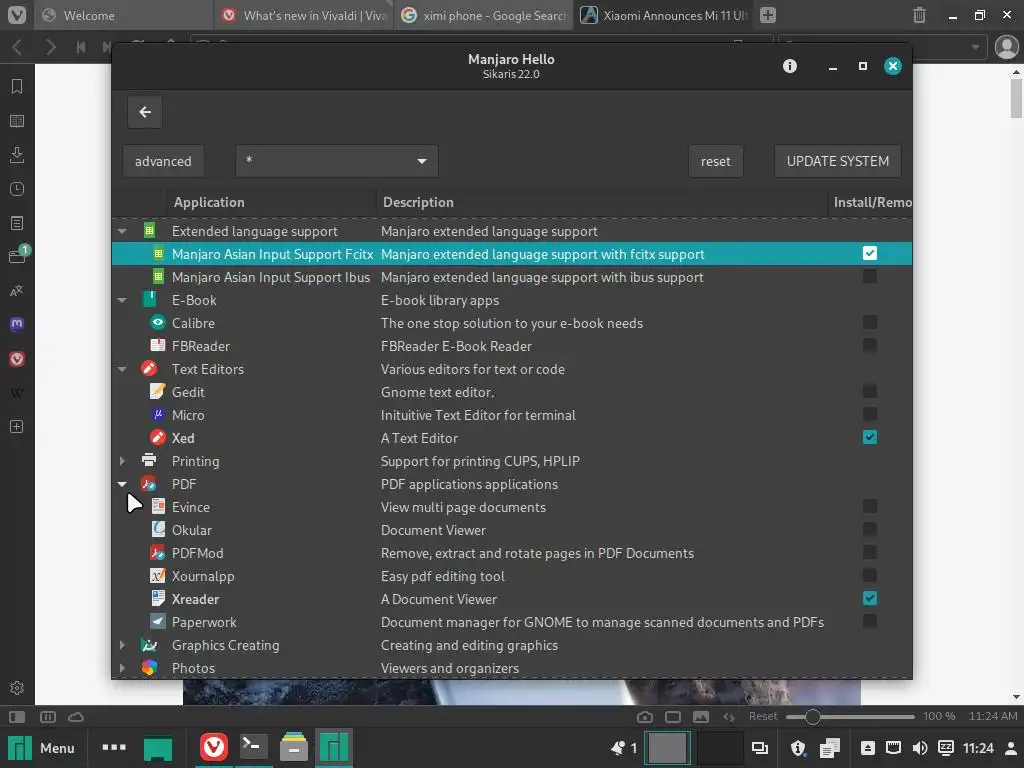Click the advanced button
Image resolution: width=1024 pixels, height=768 pixels.
[x=163, y=161]
